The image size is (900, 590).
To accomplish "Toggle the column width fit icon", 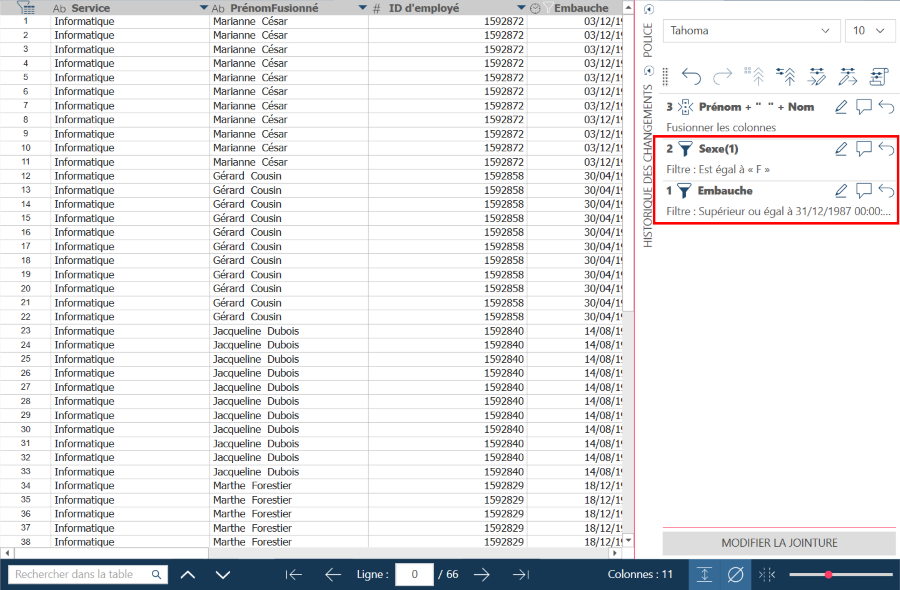I will [767, 574].
